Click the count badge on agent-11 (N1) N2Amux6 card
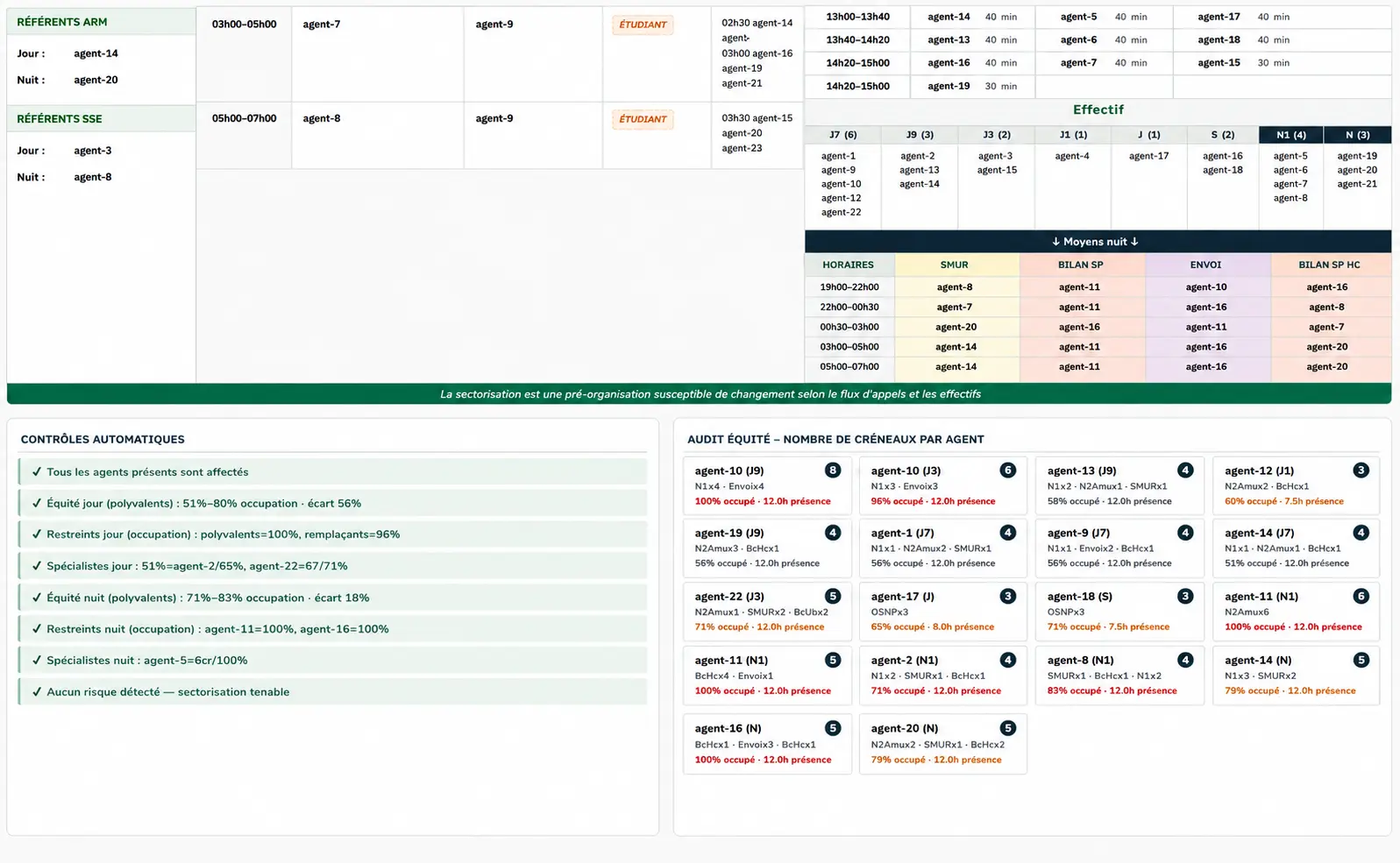The image size is (1400, 863). click(1361, 597)
